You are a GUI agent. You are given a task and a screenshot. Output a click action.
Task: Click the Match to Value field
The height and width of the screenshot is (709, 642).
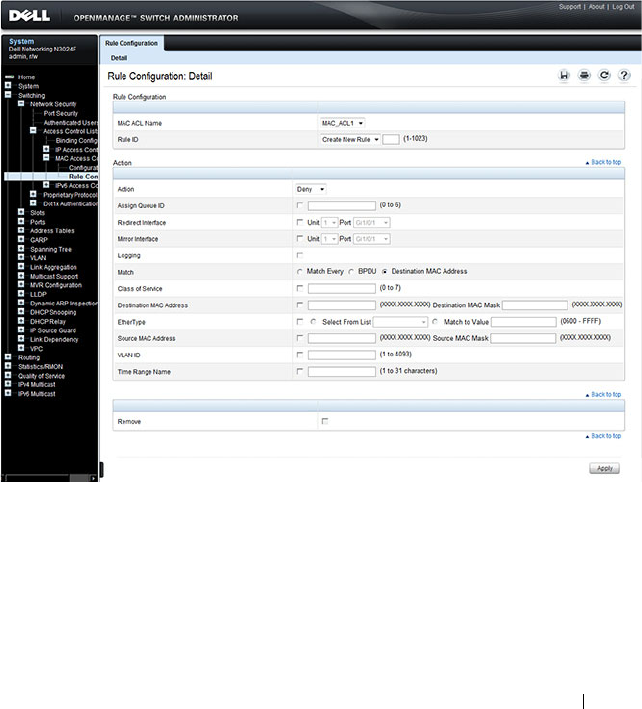[524, 322]
